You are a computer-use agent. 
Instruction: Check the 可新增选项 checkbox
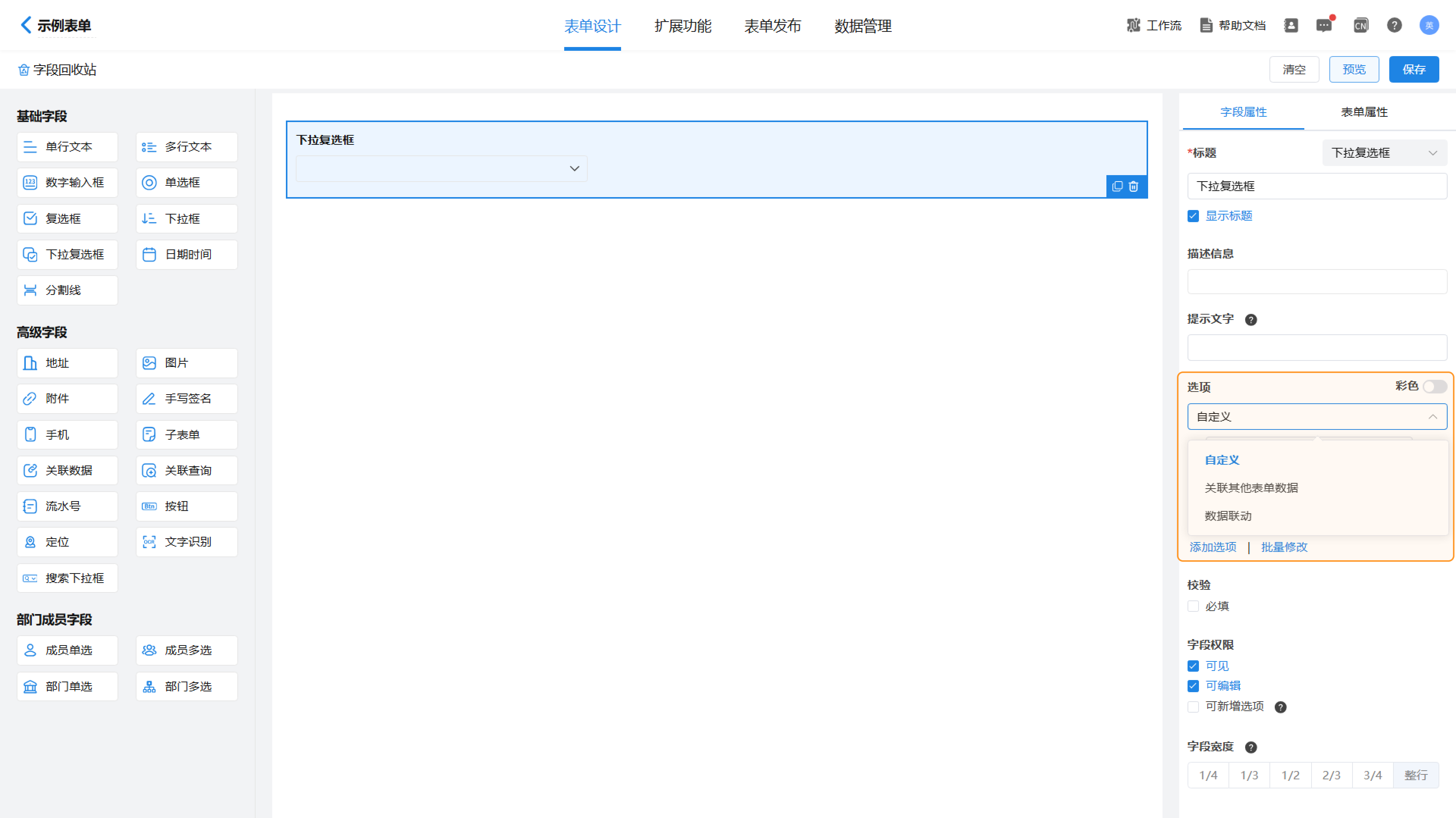pos(1193,707)
